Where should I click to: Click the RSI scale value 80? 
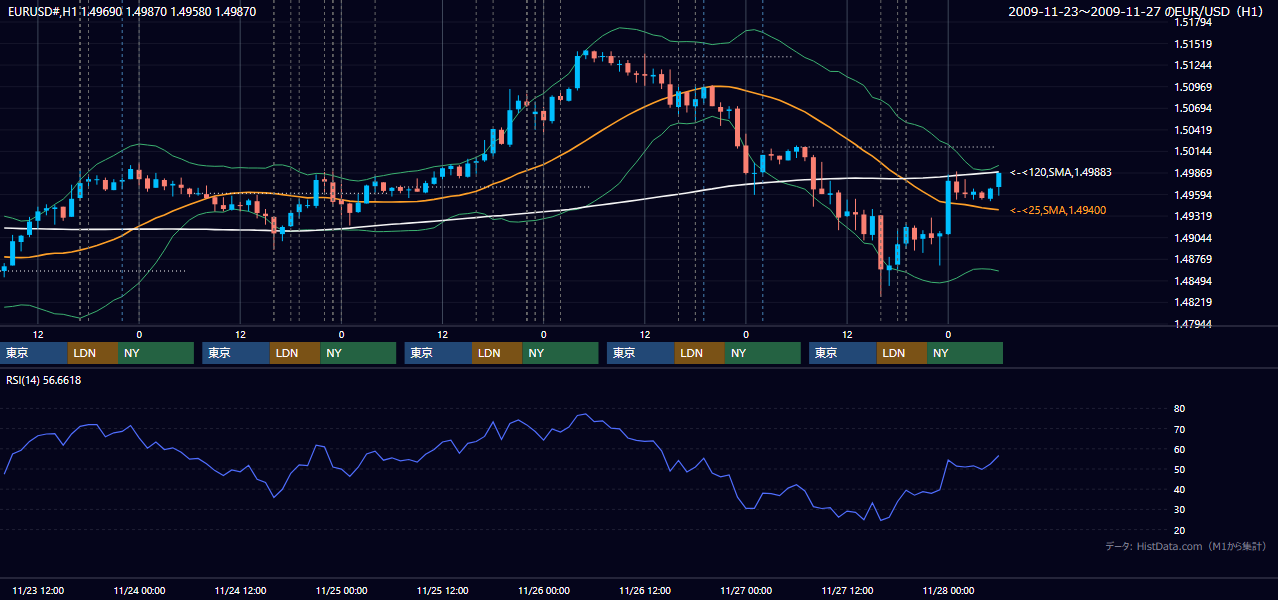1179,409
